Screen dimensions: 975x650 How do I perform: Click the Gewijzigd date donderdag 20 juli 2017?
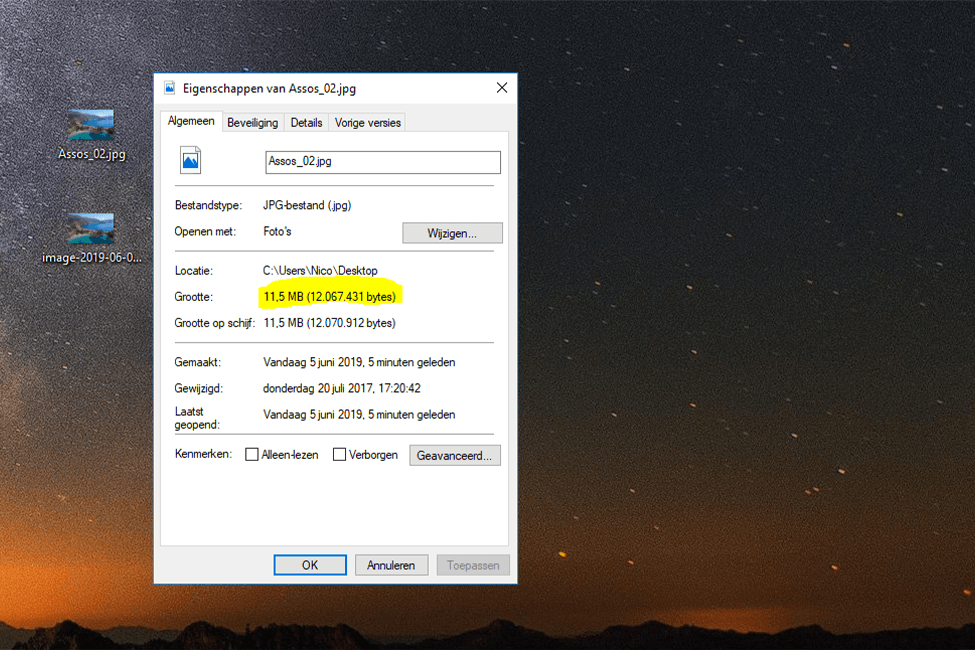[341, 388]
